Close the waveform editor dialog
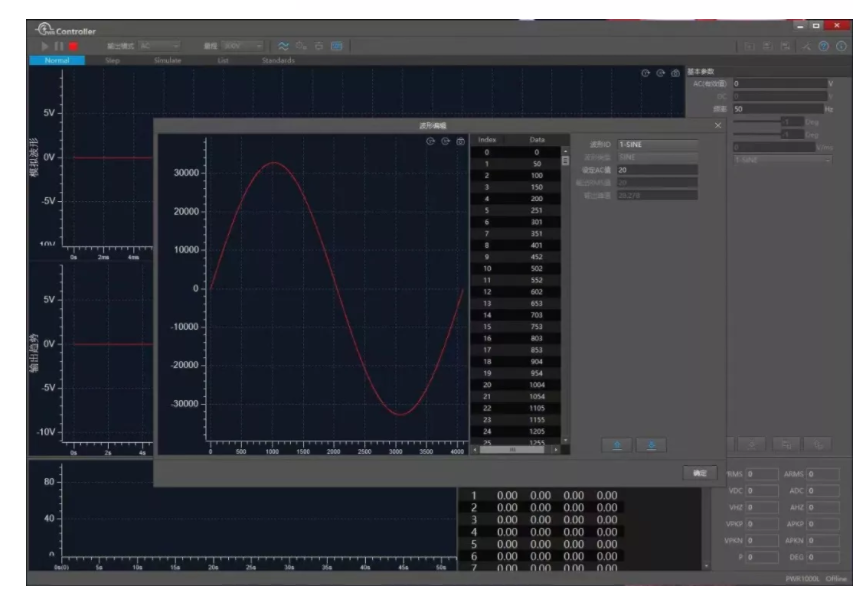The width and height of the screenshot is (861, 592). click(x=717, y=125)
